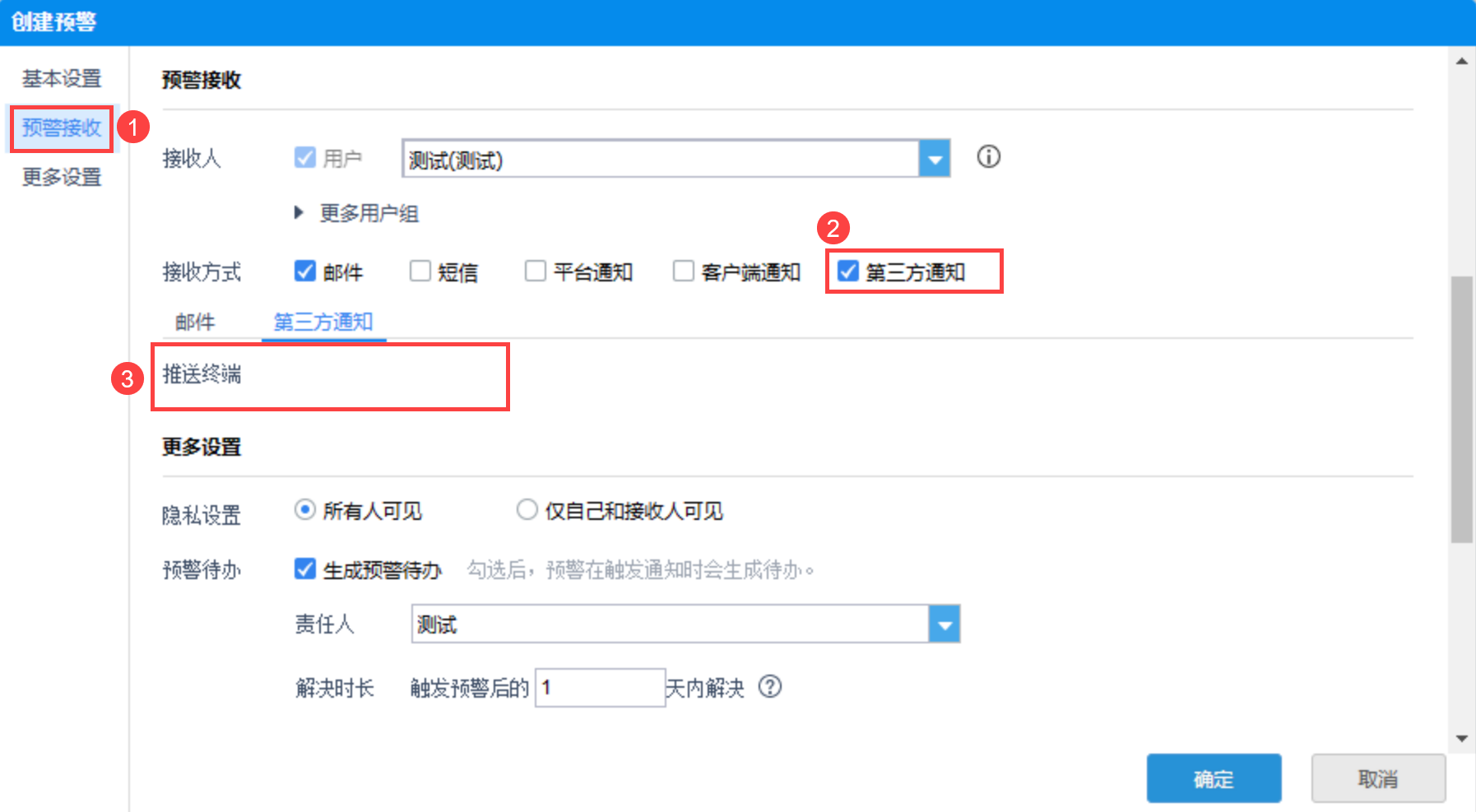Enable the 客户端通知 checkbox
1476x812 pixels.
pyautogui.click(x=684, y=271)
